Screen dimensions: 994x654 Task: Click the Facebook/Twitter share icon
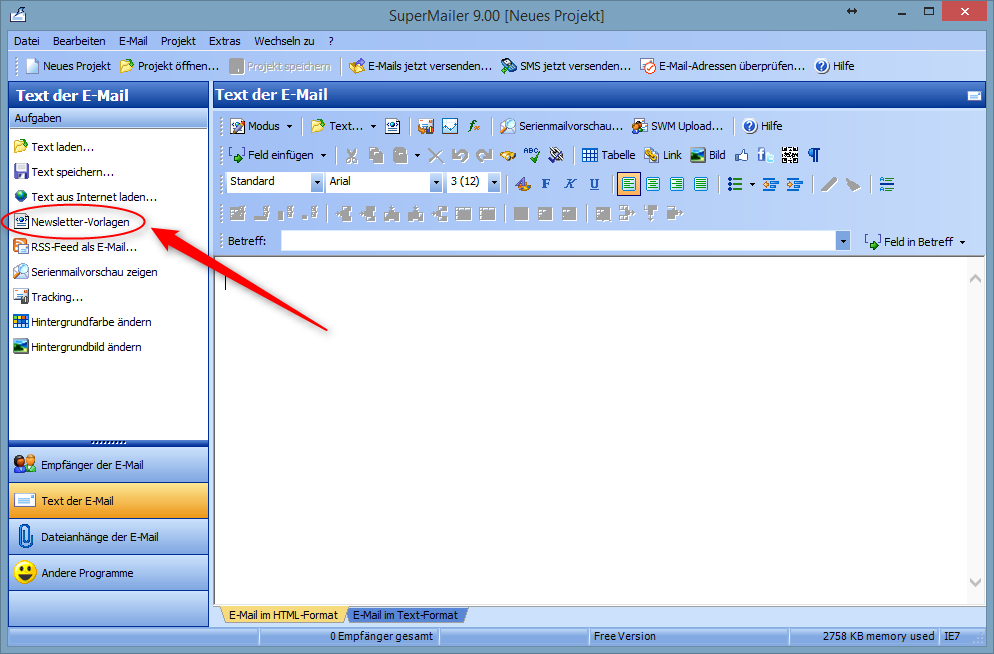pos(765,155)
